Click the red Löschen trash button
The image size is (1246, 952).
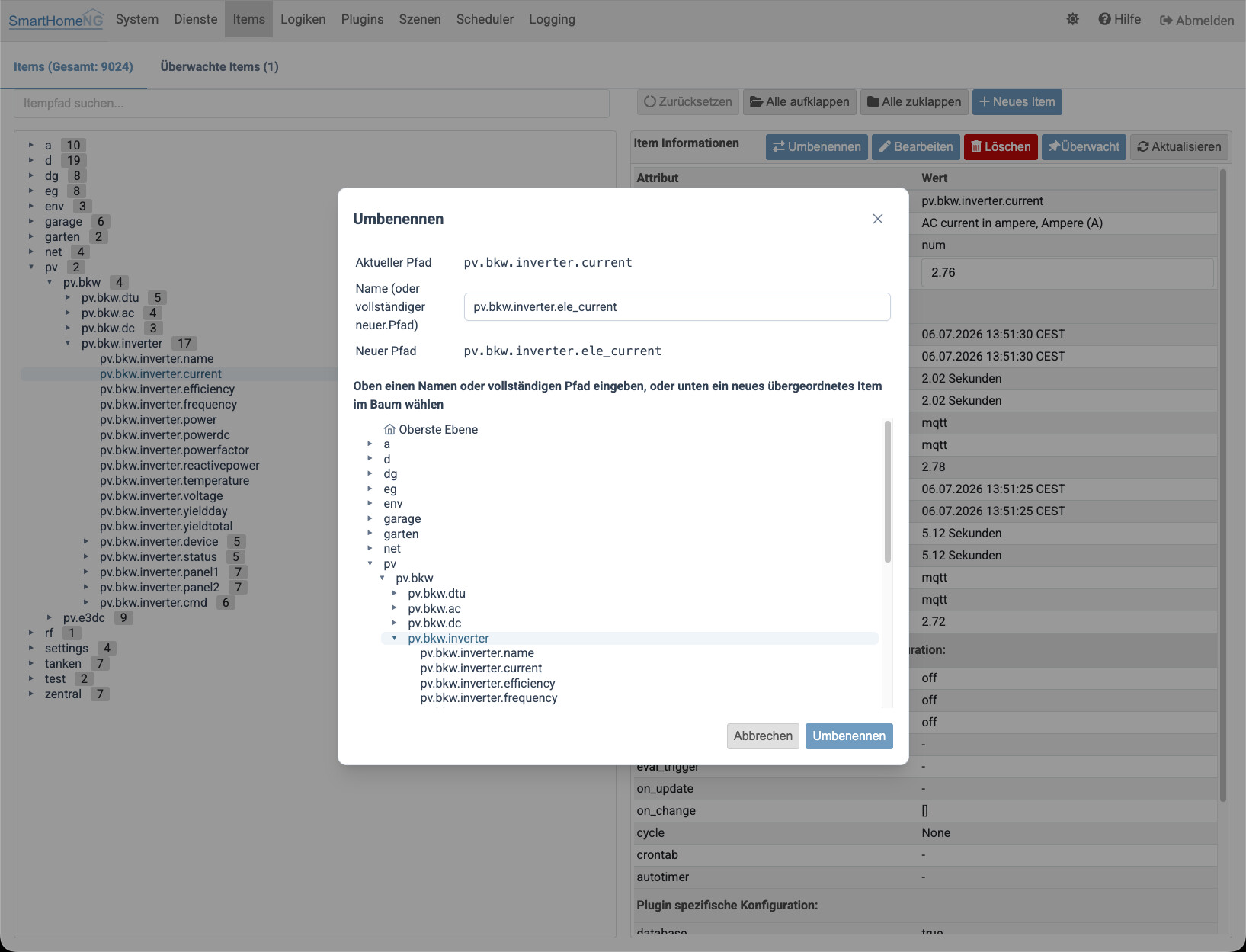[x=1001, y=146]
